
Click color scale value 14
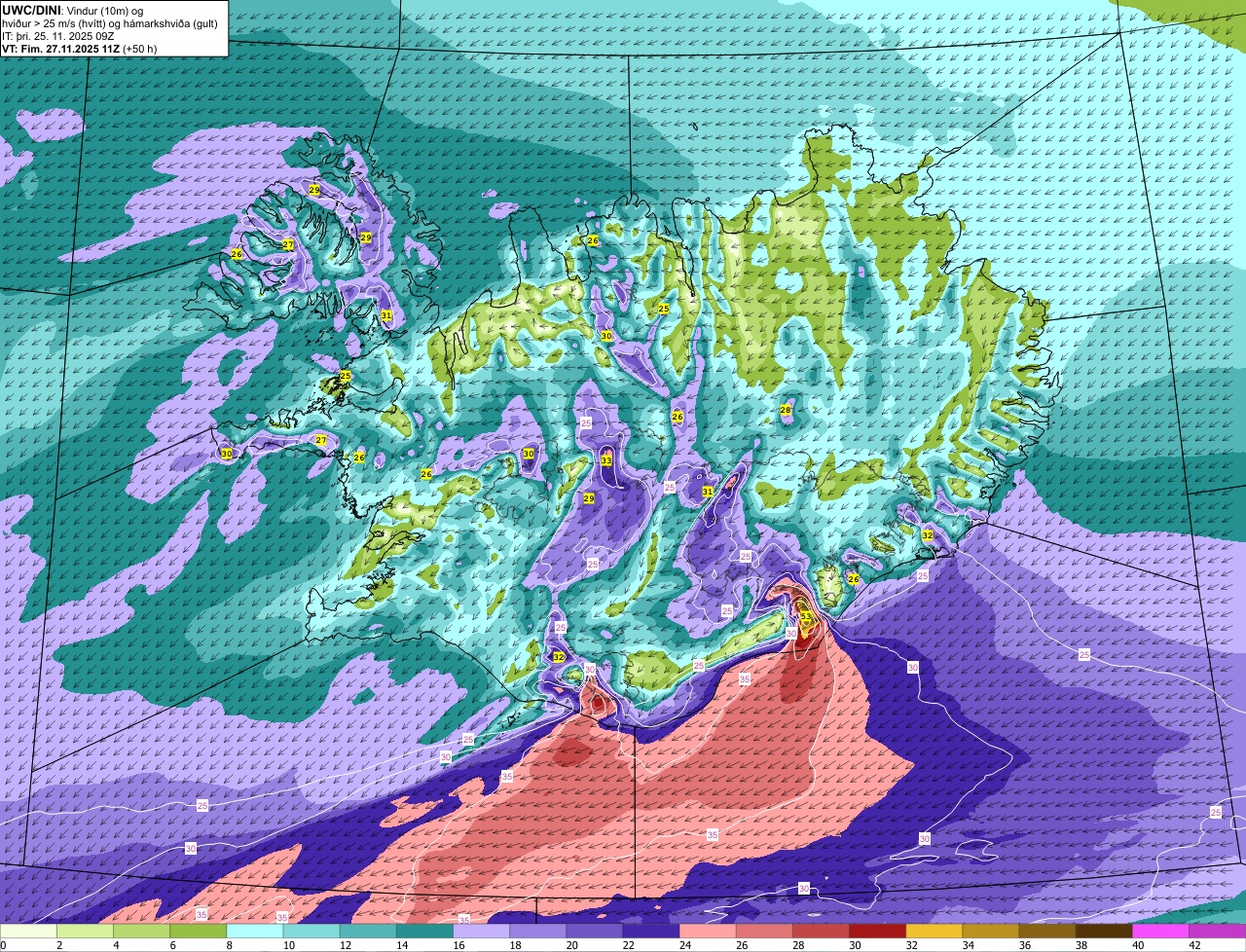(x=401, y=945)
